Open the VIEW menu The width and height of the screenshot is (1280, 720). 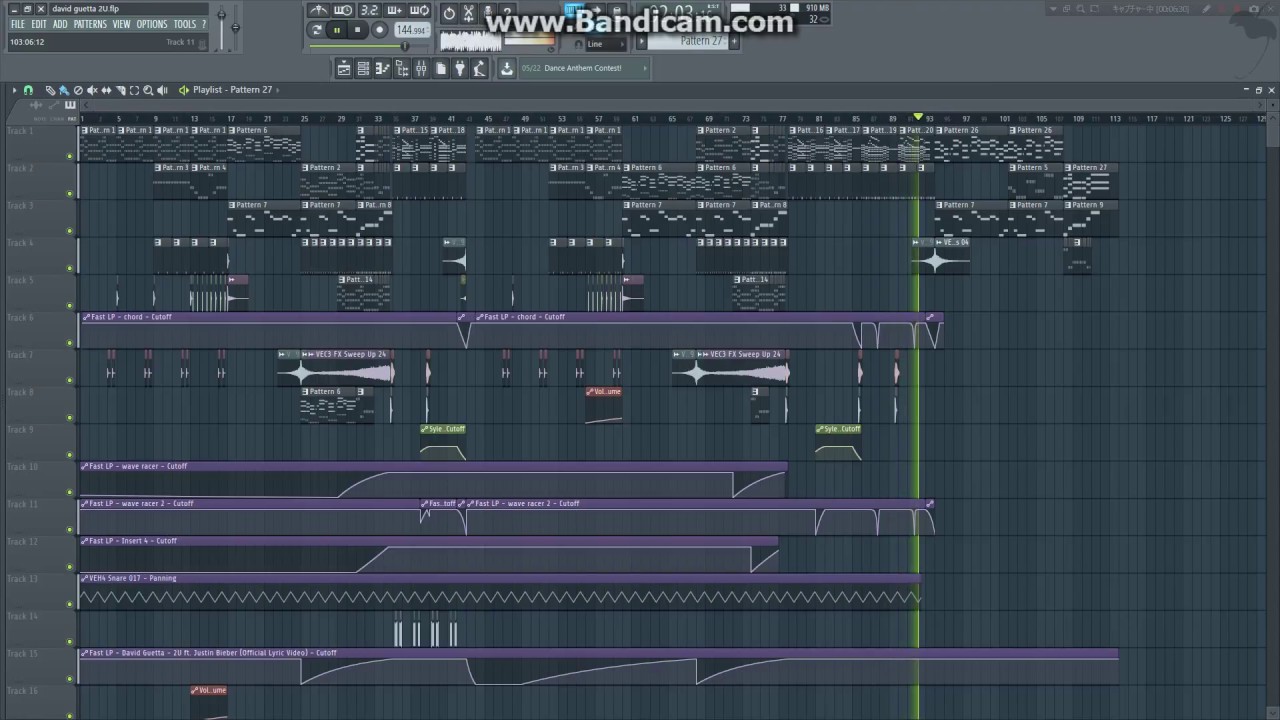coord(121,24)
